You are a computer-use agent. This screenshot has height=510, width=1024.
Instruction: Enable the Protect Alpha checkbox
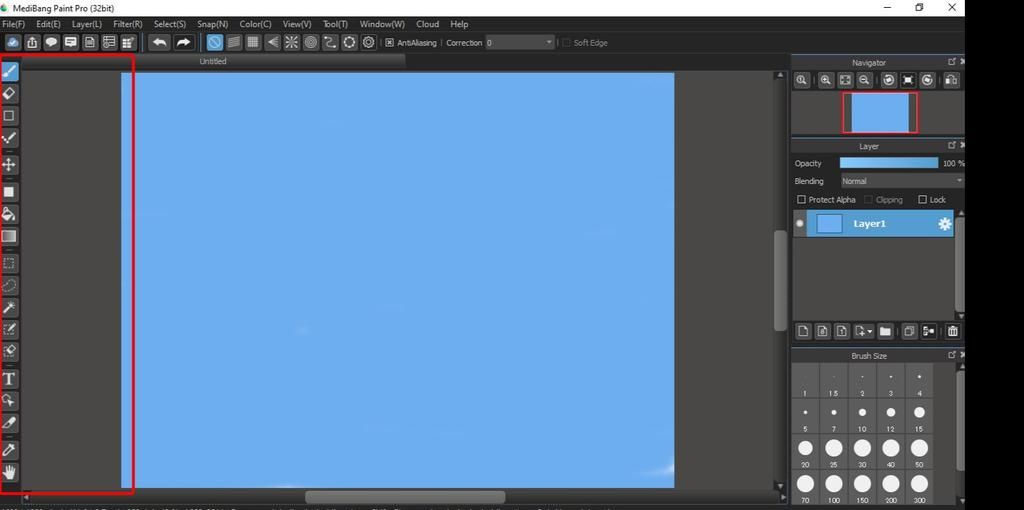pyautogui.click(x=801, y=199)
